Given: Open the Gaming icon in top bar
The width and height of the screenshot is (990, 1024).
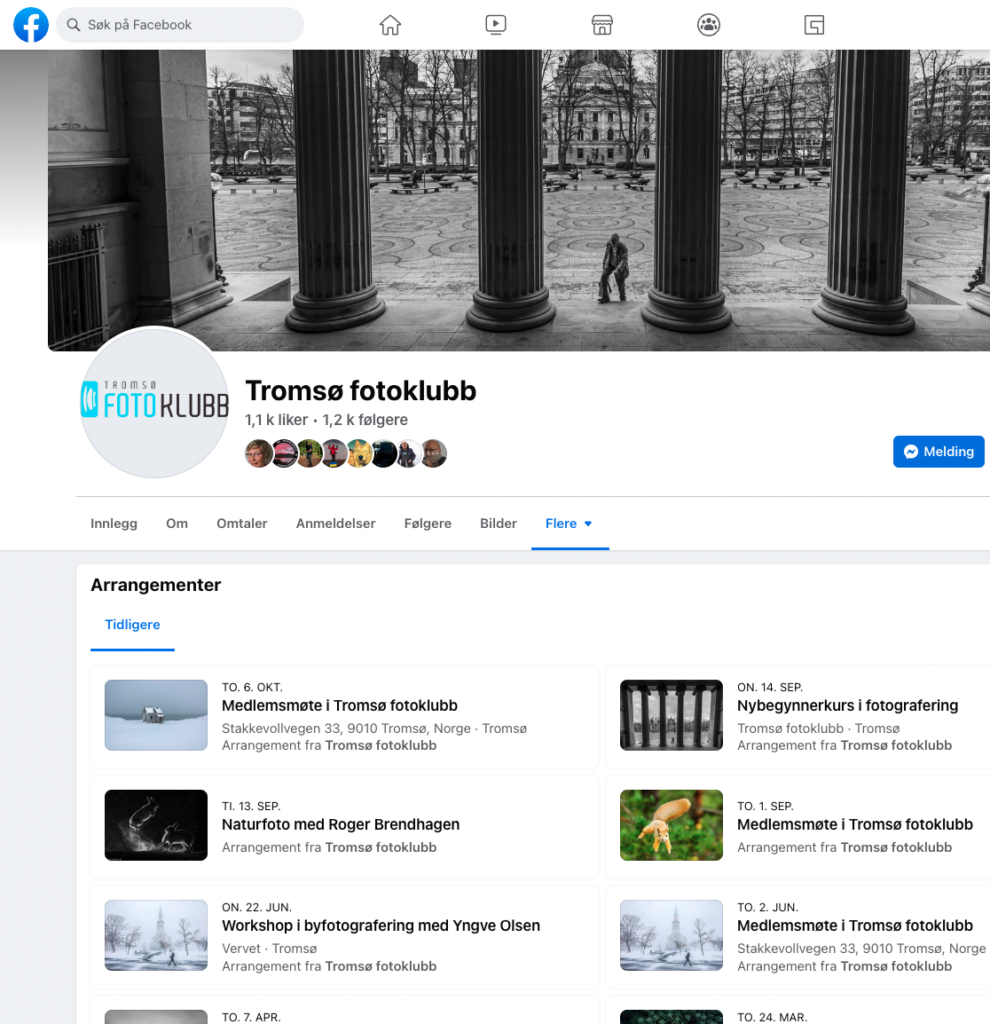Looking at the screenshot, I should tap(814, 25).
